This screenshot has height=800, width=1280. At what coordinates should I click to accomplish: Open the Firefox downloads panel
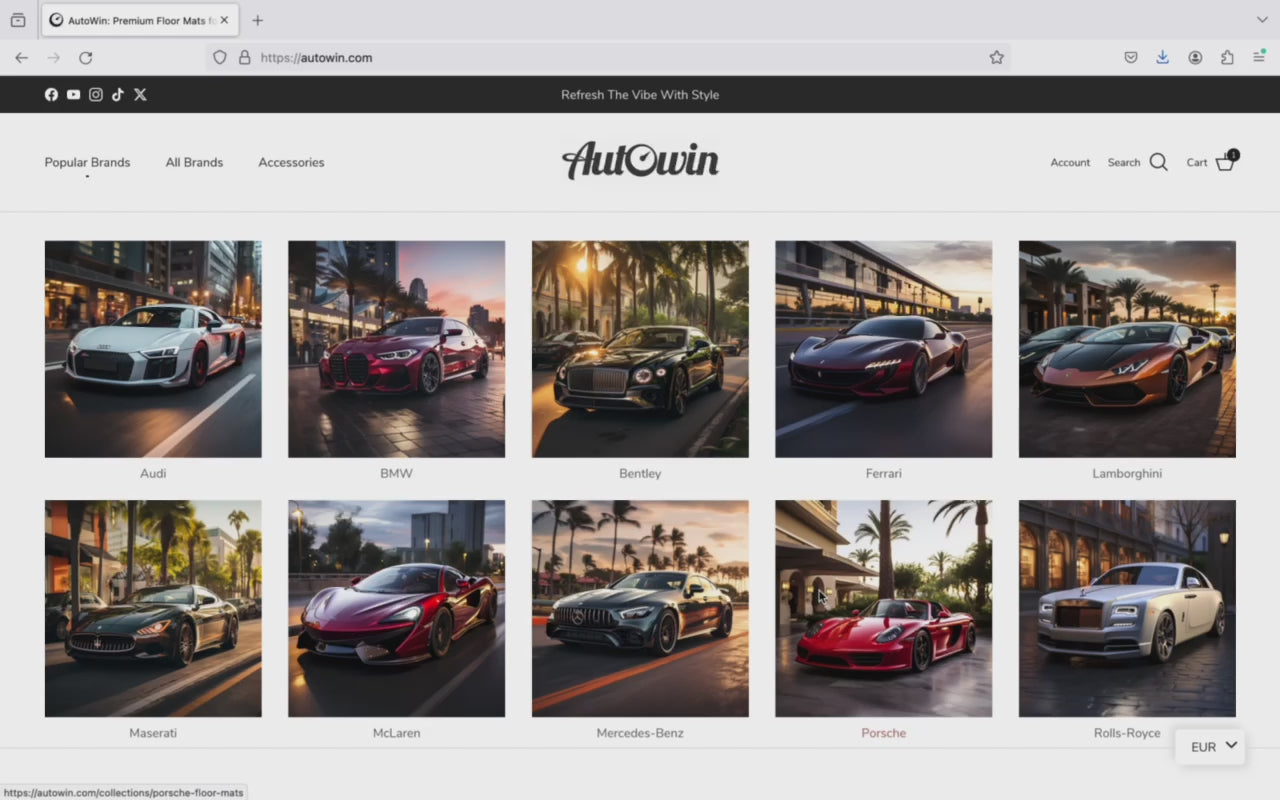[1162, 58]
